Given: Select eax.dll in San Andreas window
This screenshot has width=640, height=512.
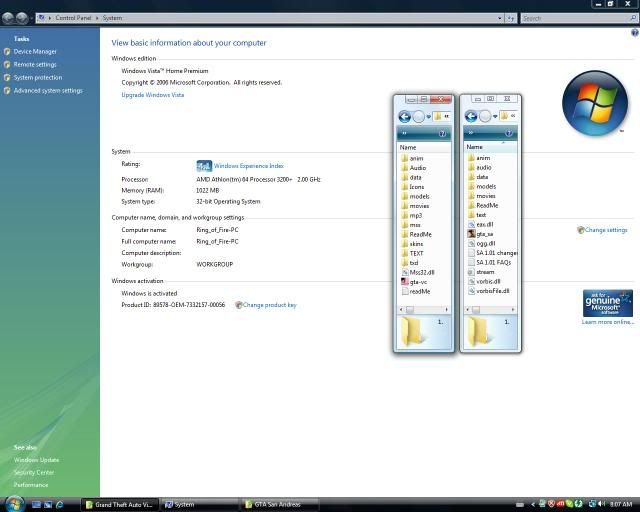Looking at the screenshot, I should point(480,224).
